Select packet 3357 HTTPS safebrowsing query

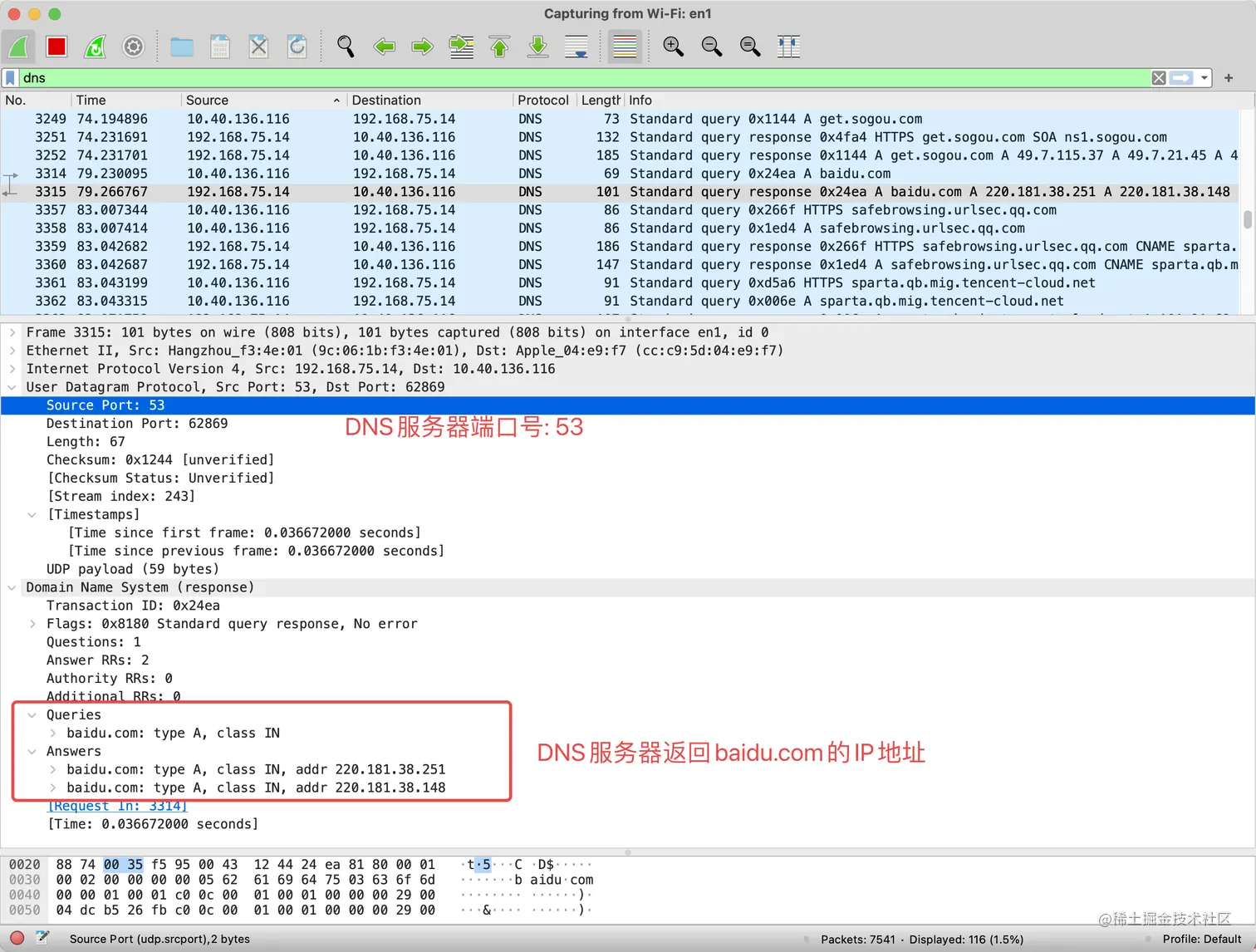coord(621,210)
